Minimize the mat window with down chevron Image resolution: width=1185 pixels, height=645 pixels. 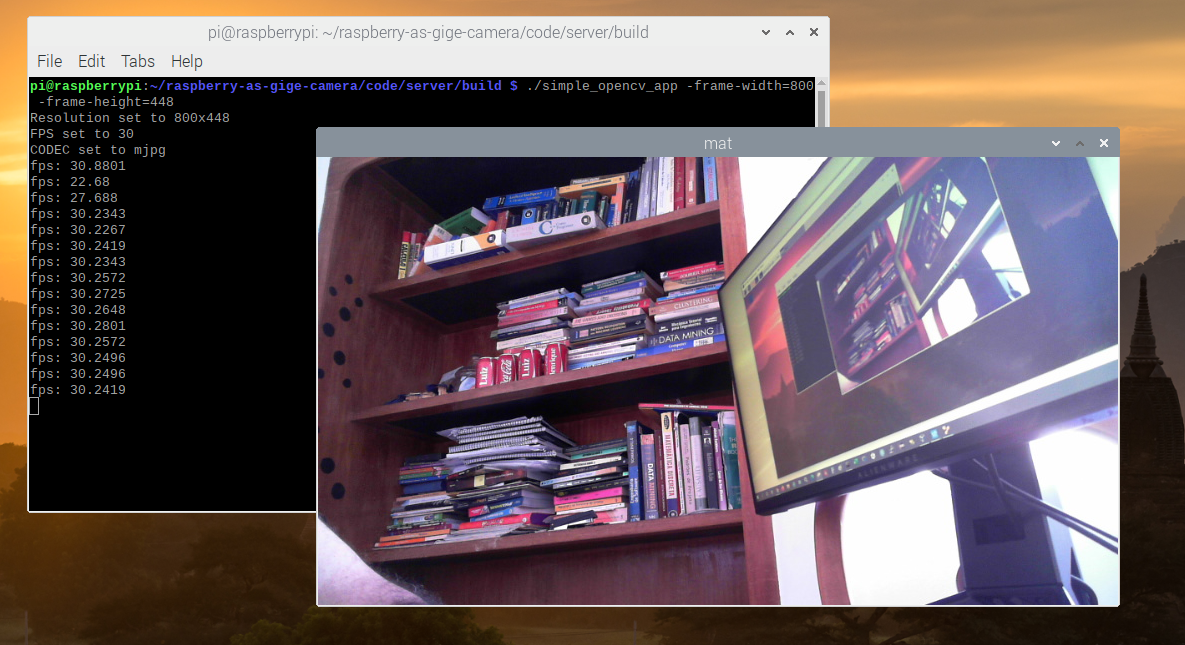(1056, 143)
